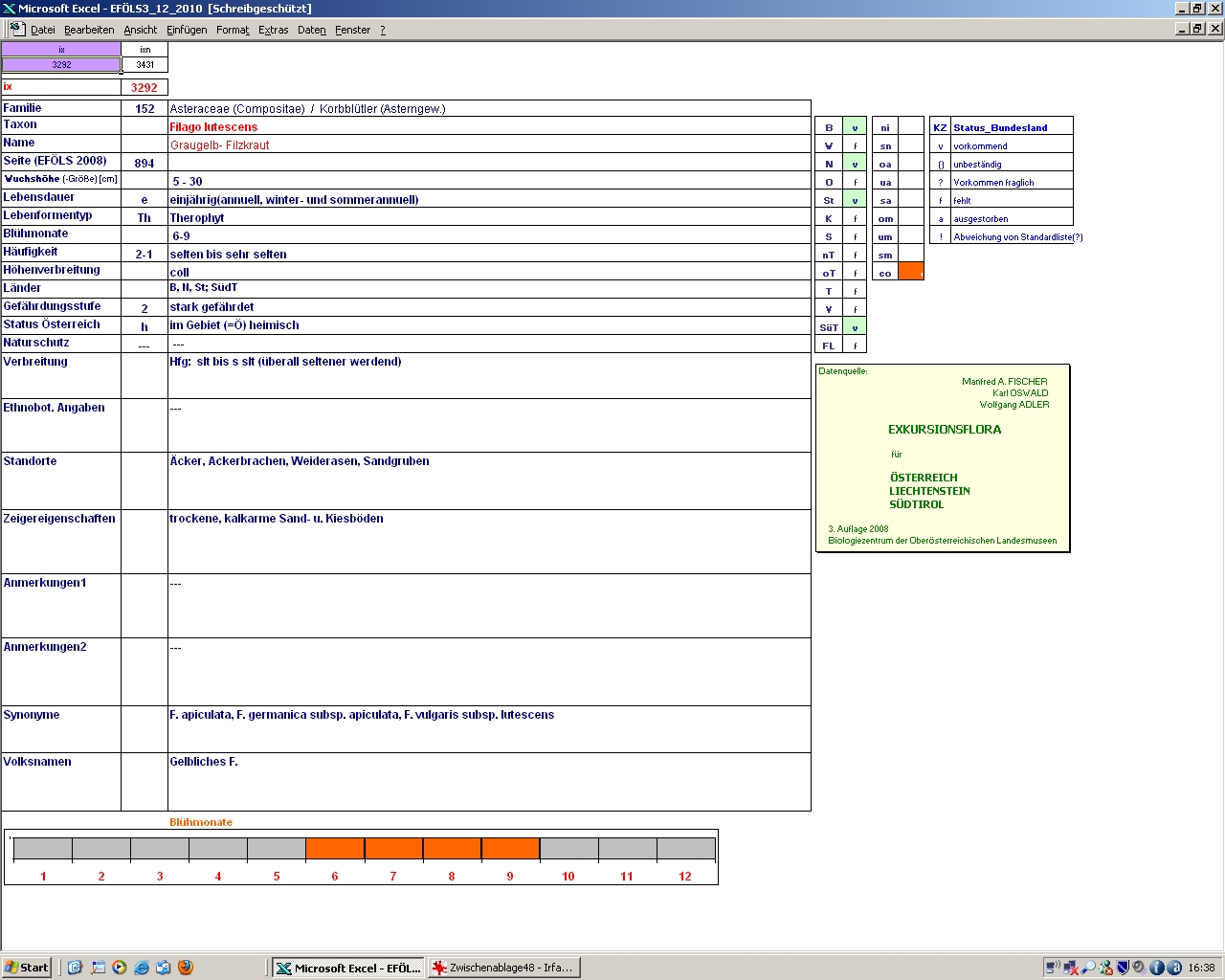1225x980 pixels.
Task: Click the Zeigereigenschaften text about Sand- u. Kiesböden
Action: (x=277, y=519)
